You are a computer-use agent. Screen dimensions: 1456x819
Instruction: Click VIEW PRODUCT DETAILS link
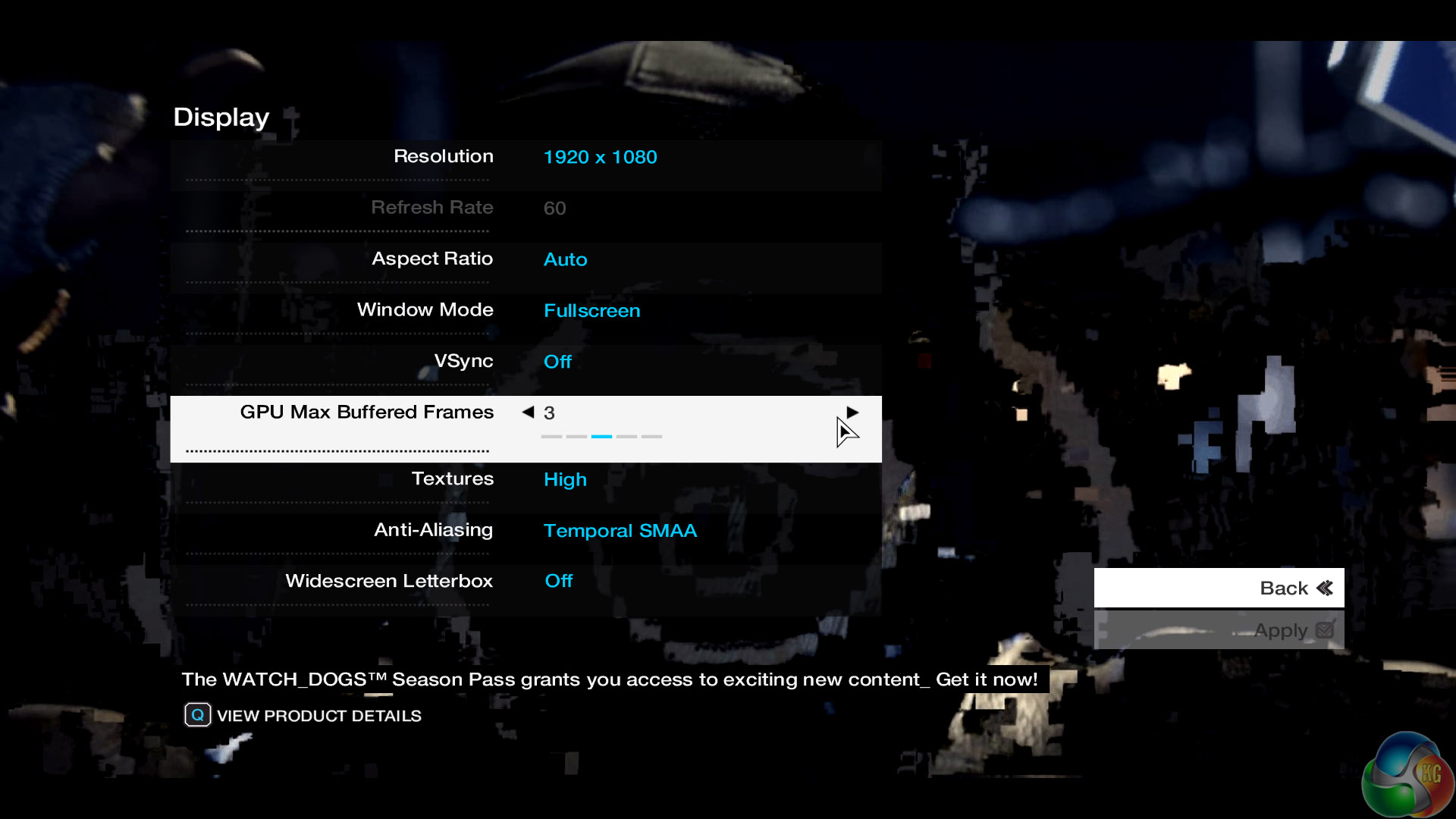[x=318, y=716]
